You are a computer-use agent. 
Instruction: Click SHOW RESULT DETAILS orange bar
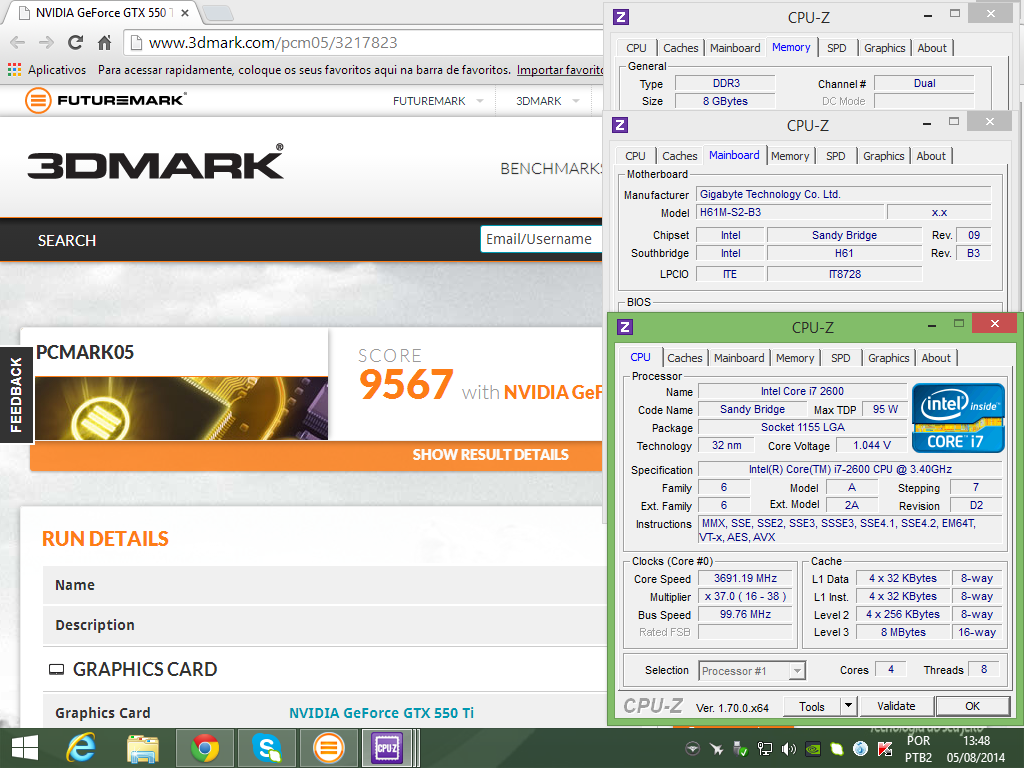click(316, 455)
